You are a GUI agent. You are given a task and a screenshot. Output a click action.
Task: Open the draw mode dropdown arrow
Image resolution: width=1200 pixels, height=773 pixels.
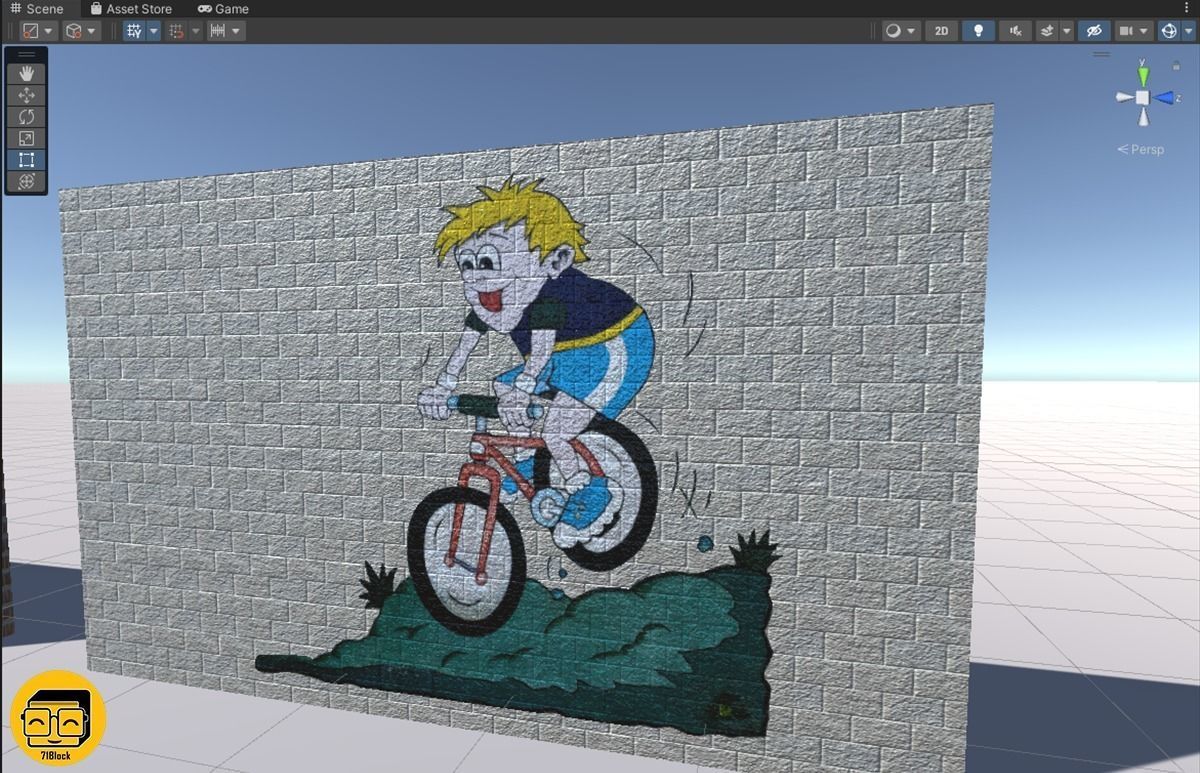coord(912,31)
